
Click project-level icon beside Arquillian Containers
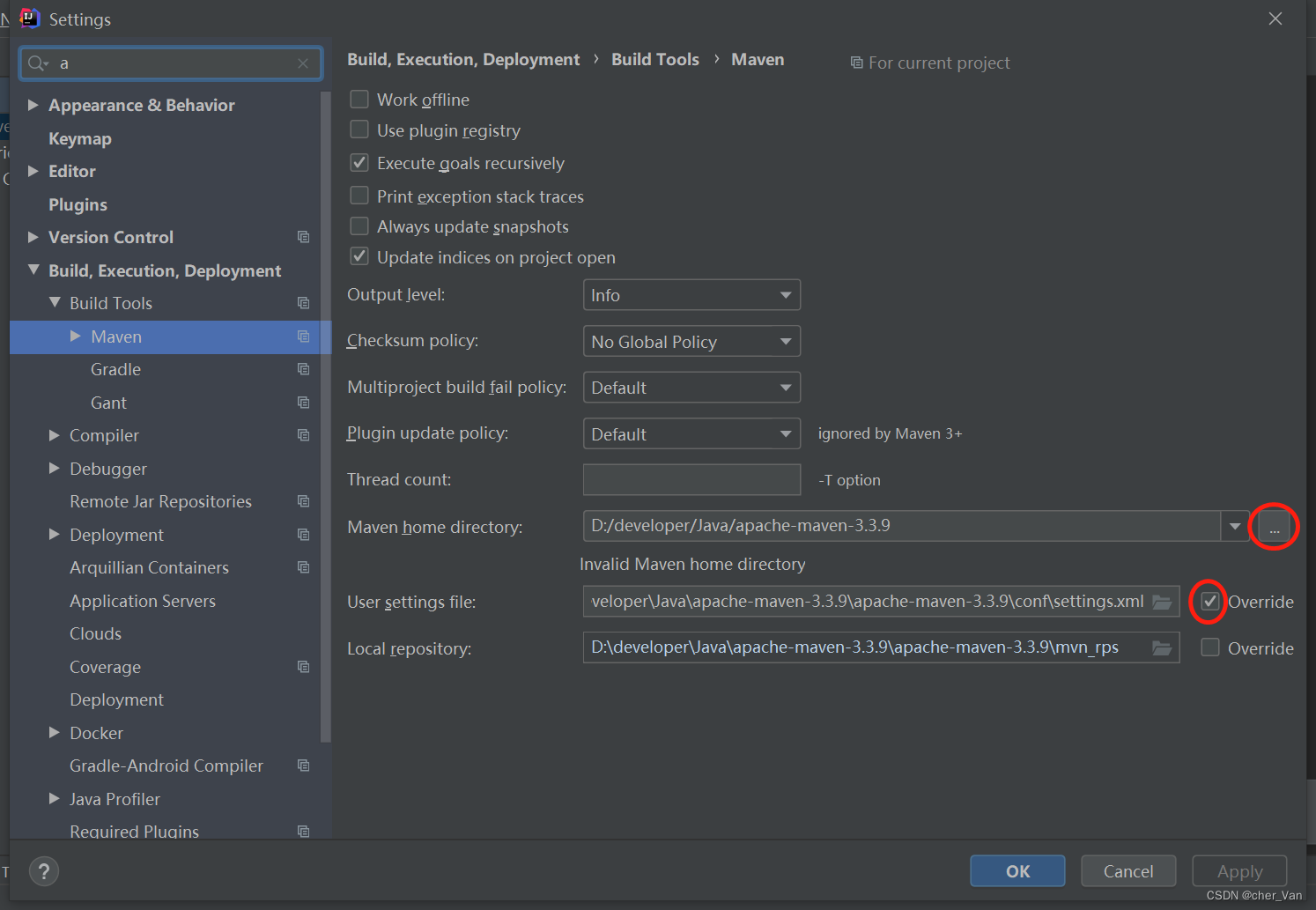coord(304,567)
